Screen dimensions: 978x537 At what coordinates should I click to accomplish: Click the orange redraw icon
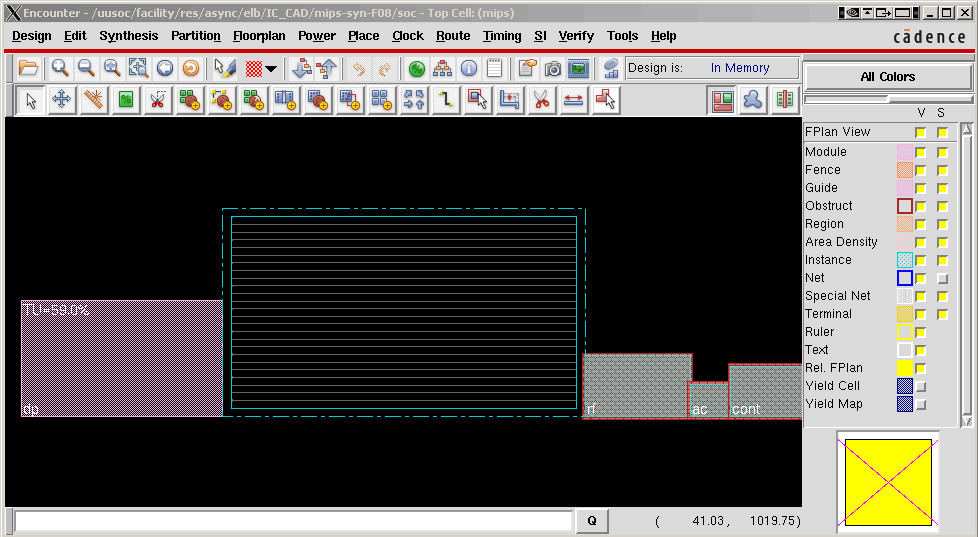tap(191, 67)
